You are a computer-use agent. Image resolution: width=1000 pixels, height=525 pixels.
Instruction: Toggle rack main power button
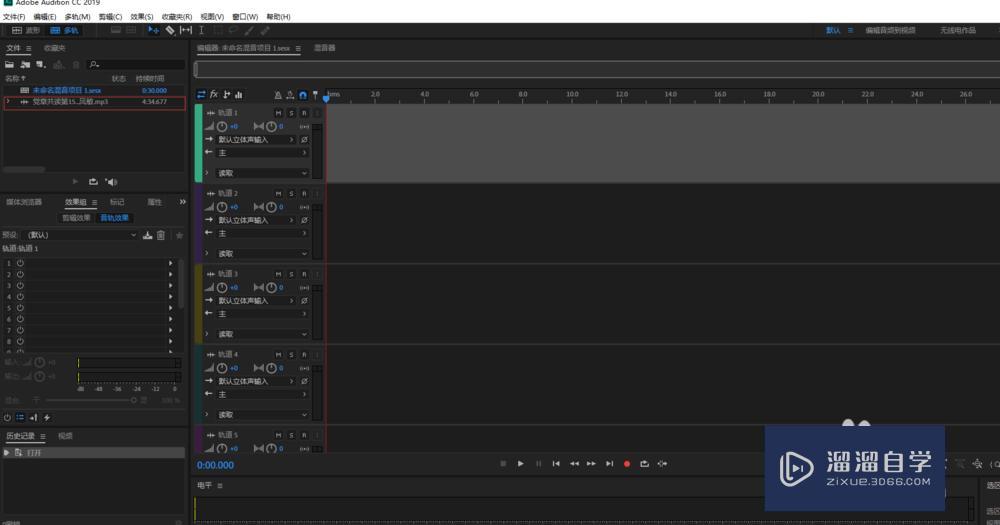click(7, 417)
